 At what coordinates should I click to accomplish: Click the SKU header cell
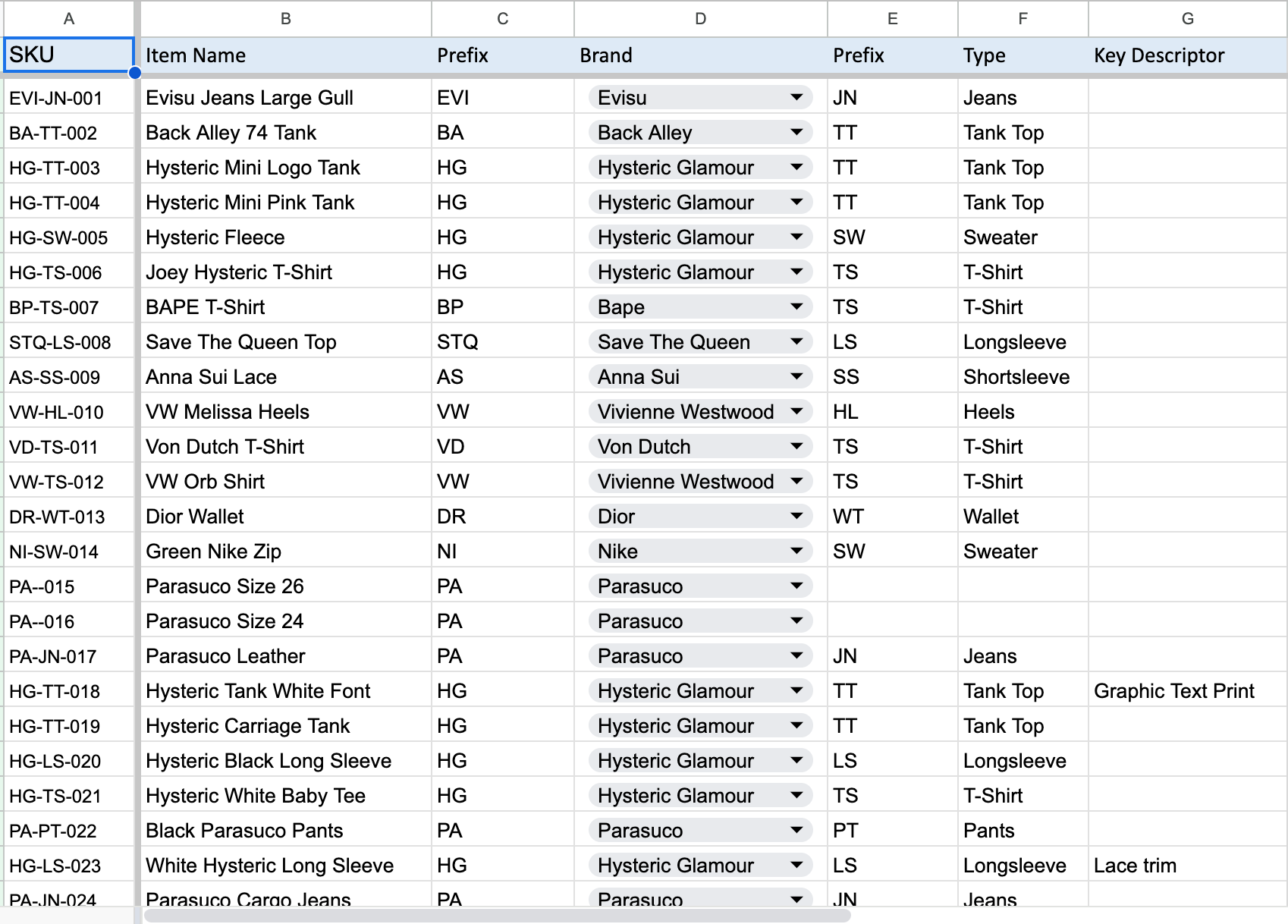point(68,55)
